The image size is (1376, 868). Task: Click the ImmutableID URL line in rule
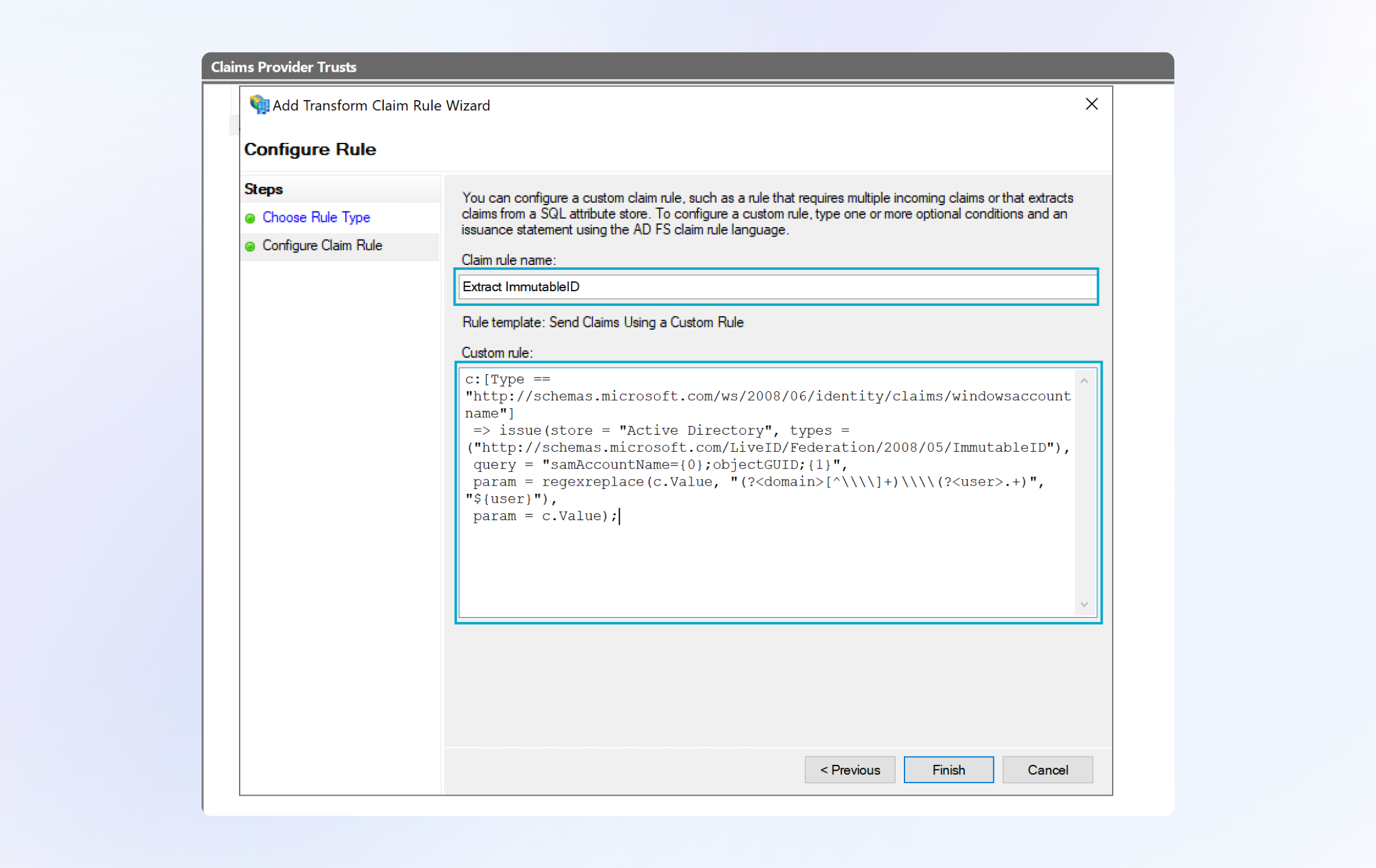pos(768,448)
